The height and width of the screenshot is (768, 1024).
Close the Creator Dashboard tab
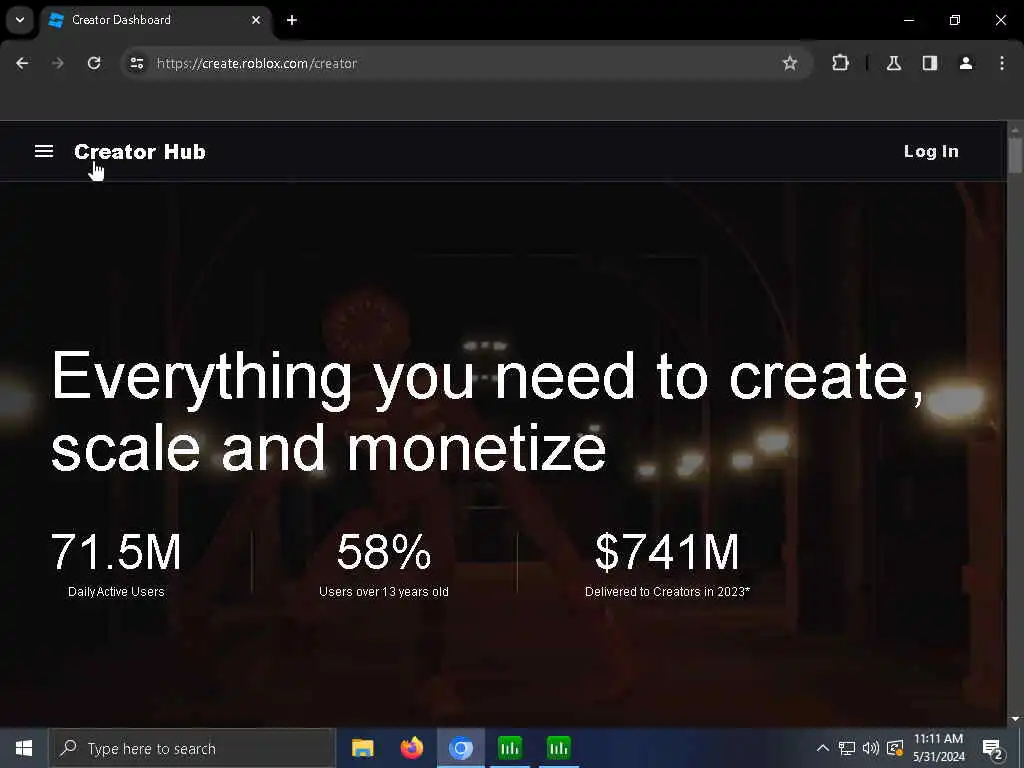pyautogui.click(x=256, y=20)
